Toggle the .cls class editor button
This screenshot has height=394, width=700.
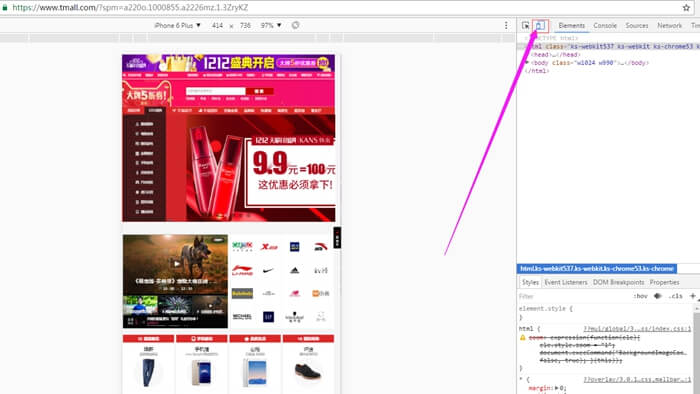click(x=676, y=296)
